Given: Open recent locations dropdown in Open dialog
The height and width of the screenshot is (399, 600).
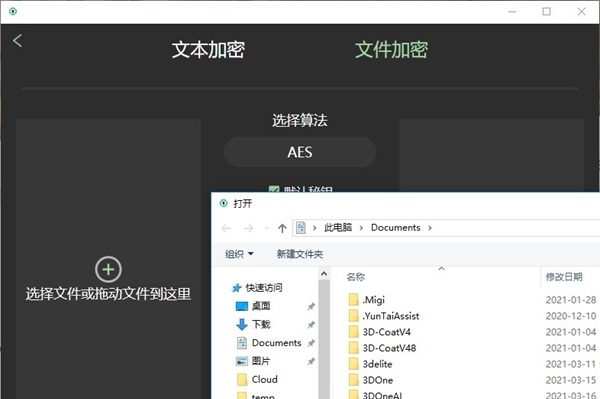Looking at the screenshot, I should click(267, 228).
